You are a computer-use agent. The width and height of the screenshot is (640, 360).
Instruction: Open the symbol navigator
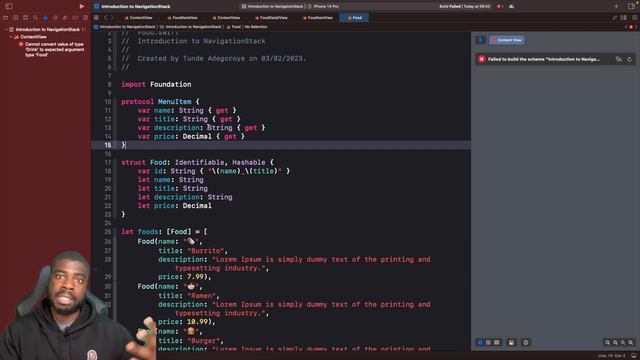pos(25,18)
